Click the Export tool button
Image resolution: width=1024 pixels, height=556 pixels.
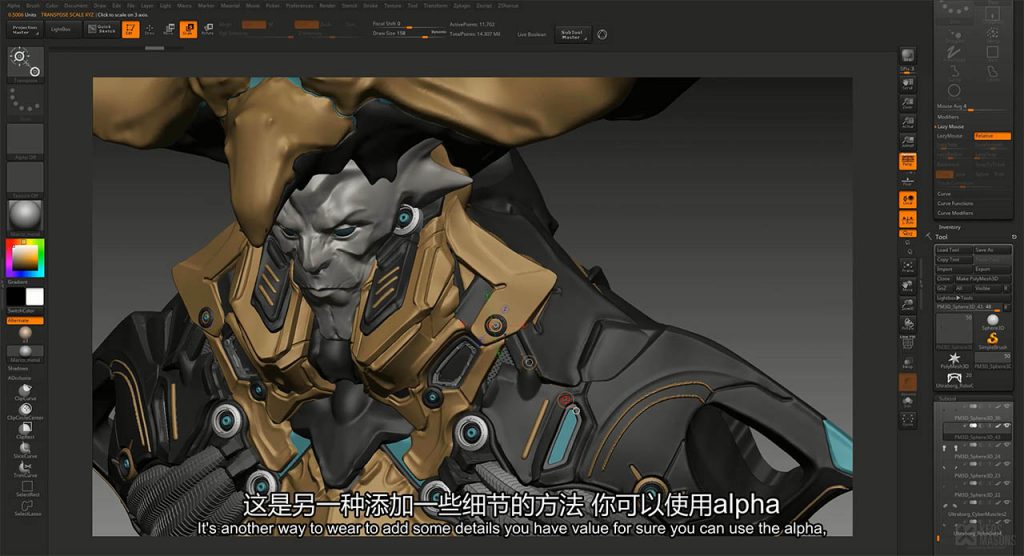point(992,269)
